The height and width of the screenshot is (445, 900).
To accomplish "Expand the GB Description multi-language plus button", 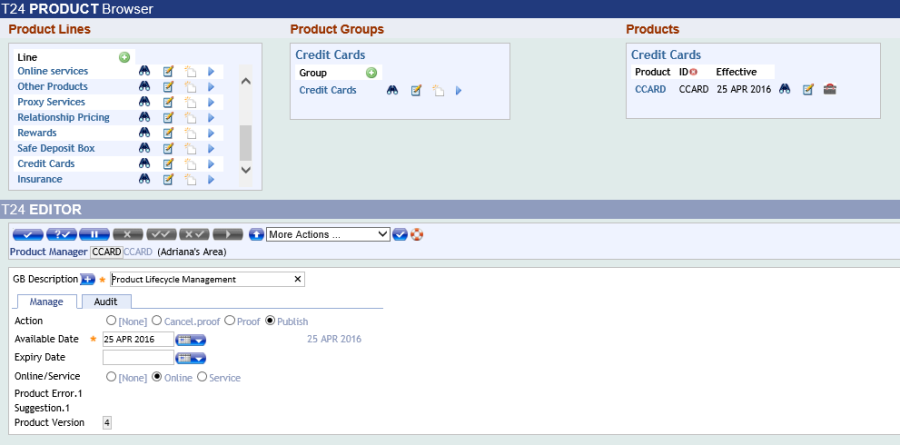I will pyautogui.click(x=87, y=280).
